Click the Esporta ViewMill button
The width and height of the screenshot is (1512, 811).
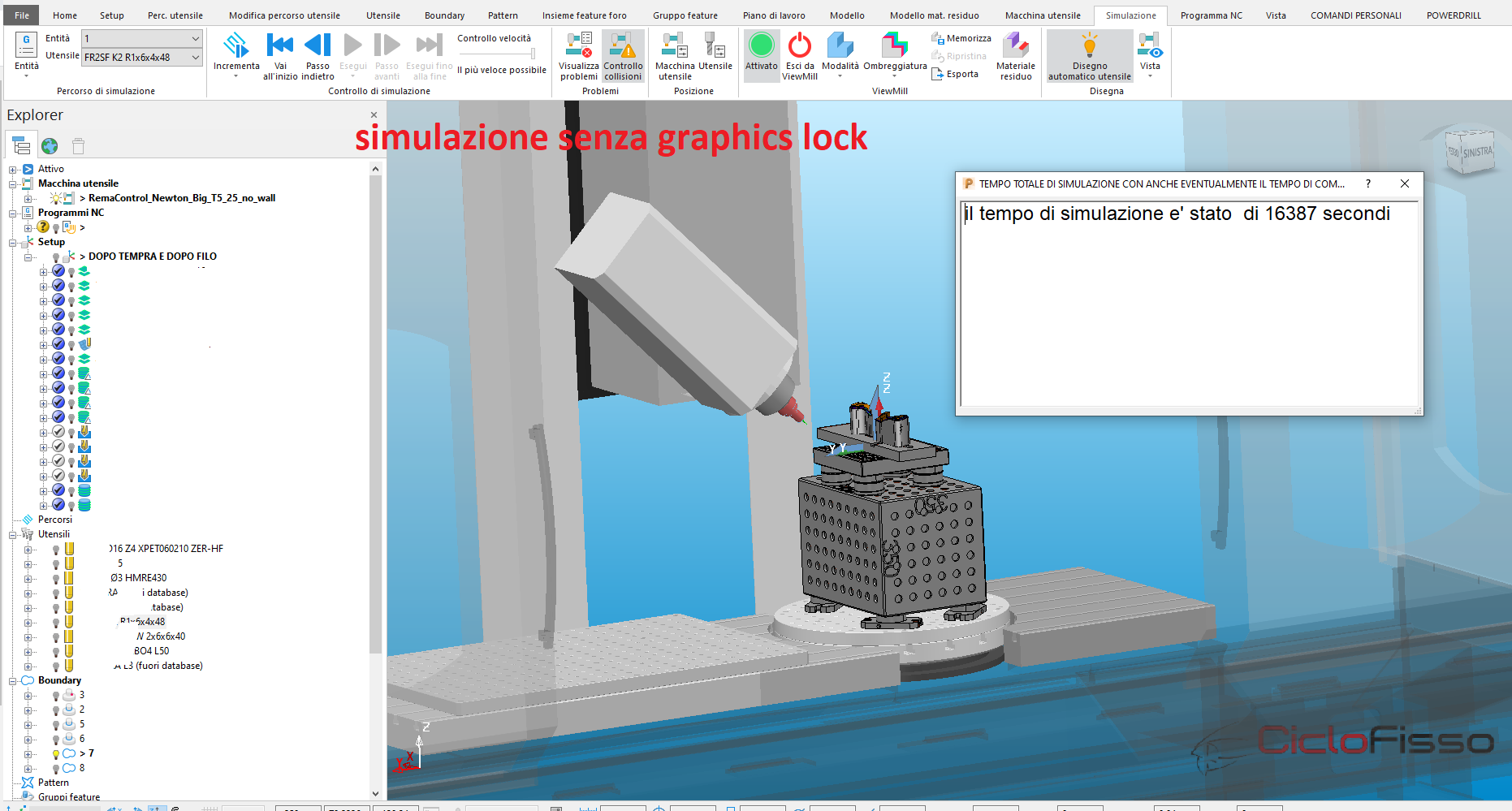(x=955, y=74)
